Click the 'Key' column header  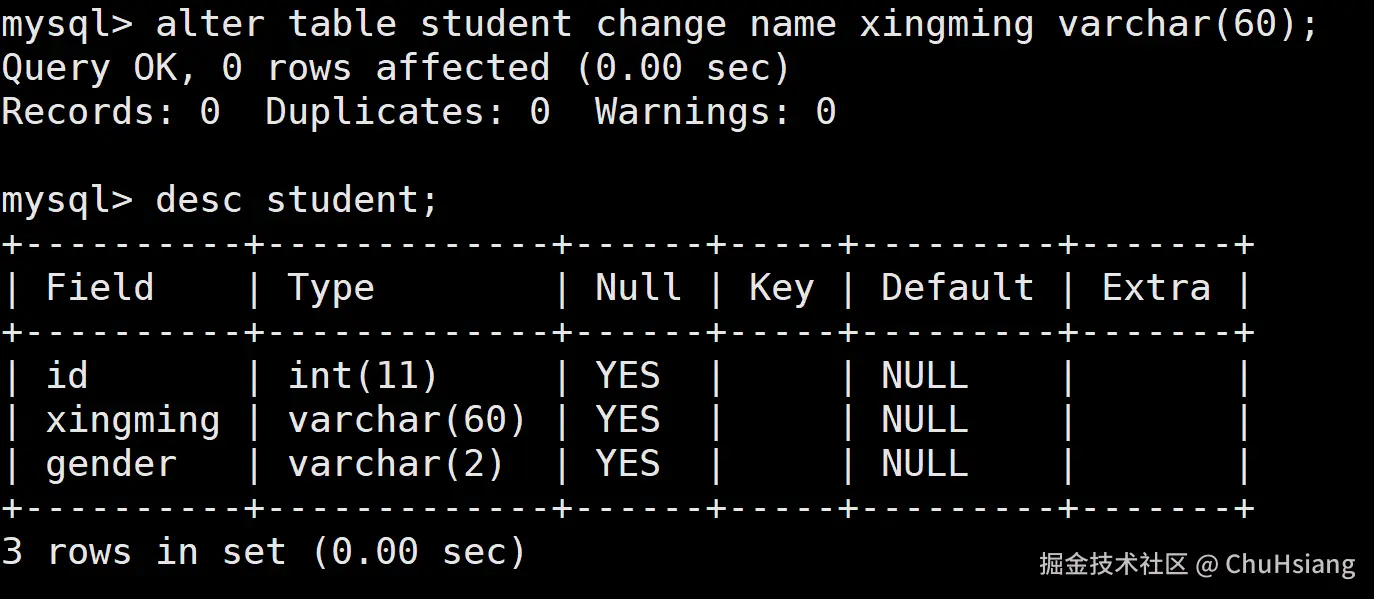[781, 288]
